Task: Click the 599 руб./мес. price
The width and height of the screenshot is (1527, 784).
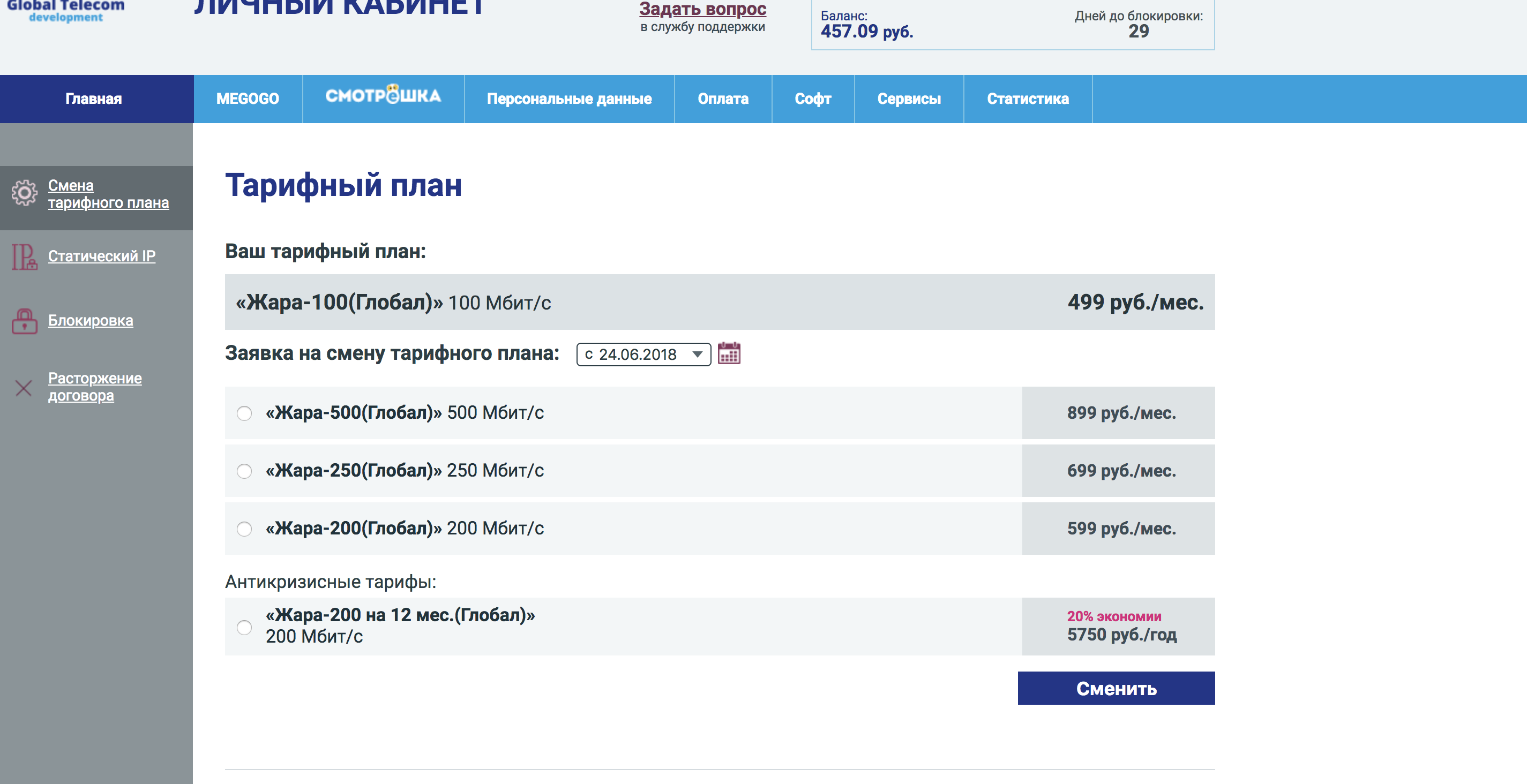Action: click(x=1121, y=528)
